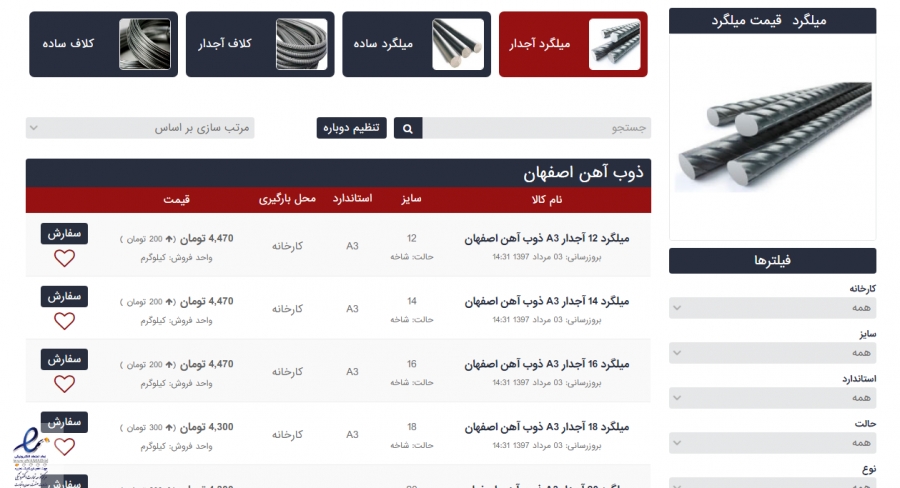Order میلگرد 12 آجدار with سفارش button
This screenshot has width=900, height=488.
64,234
